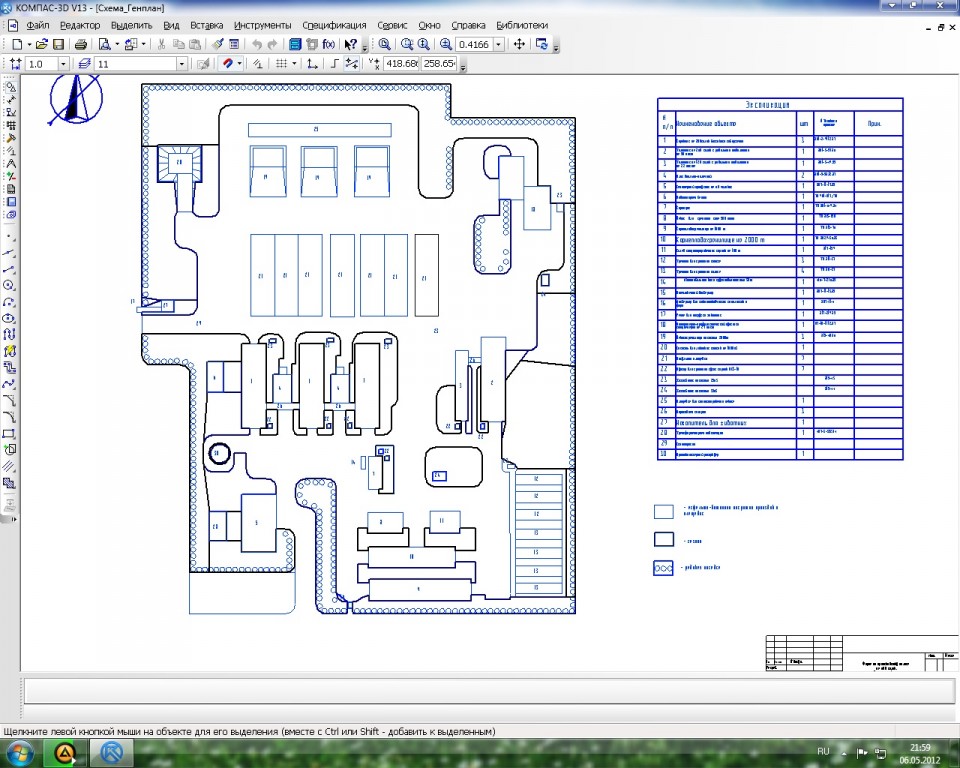Toggle the global snaps magnet button

[228, 64]
